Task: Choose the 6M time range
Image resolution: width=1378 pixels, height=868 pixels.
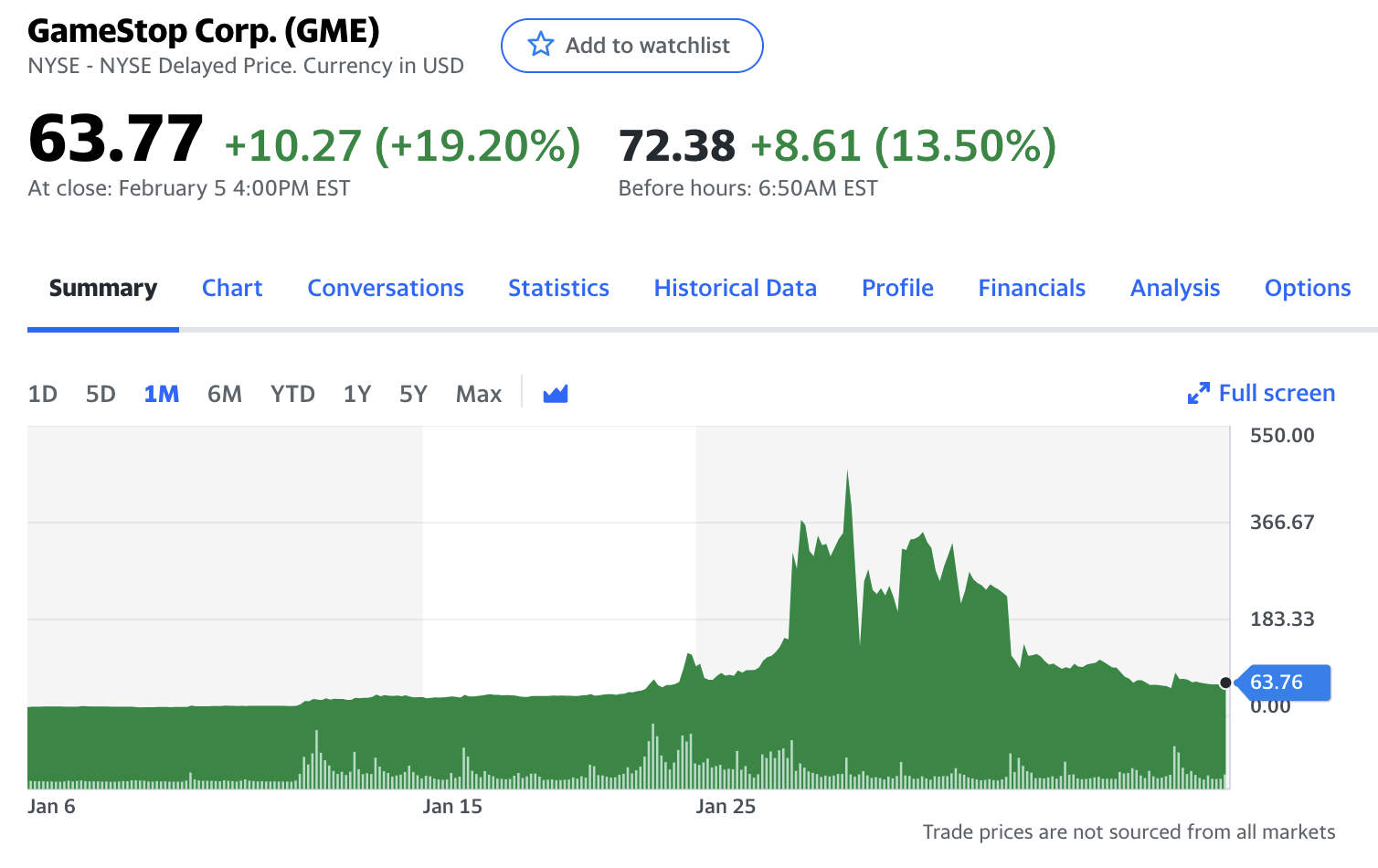Action: [225, 394]
